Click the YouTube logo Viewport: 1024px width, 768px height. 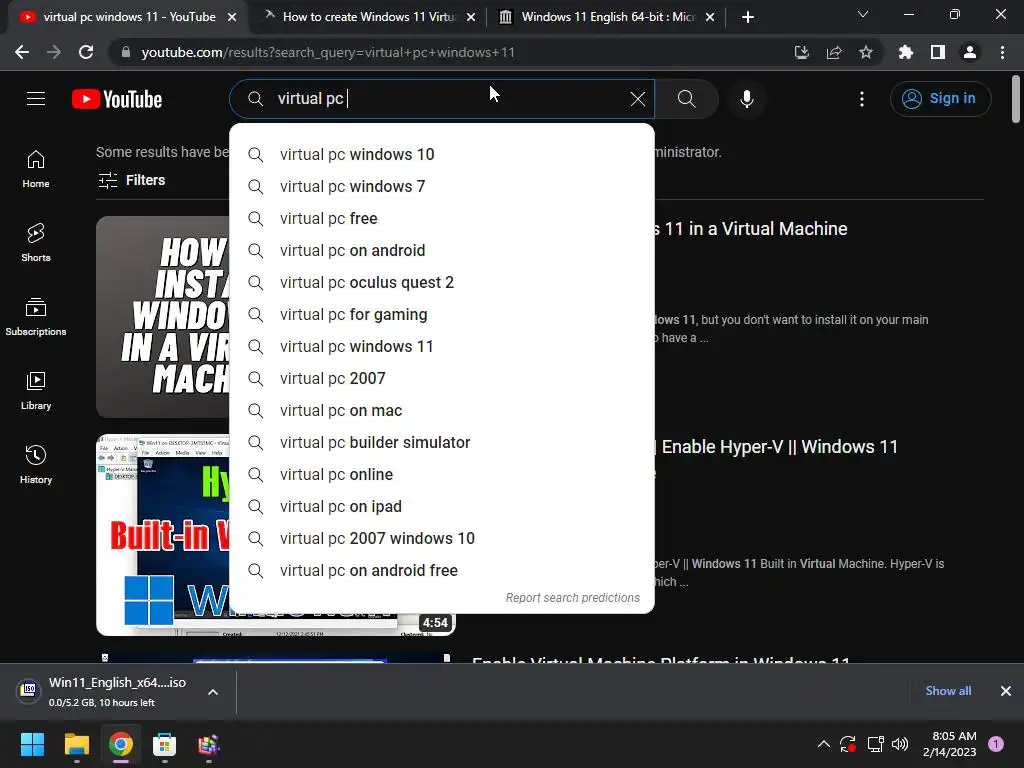pos(117,99)
